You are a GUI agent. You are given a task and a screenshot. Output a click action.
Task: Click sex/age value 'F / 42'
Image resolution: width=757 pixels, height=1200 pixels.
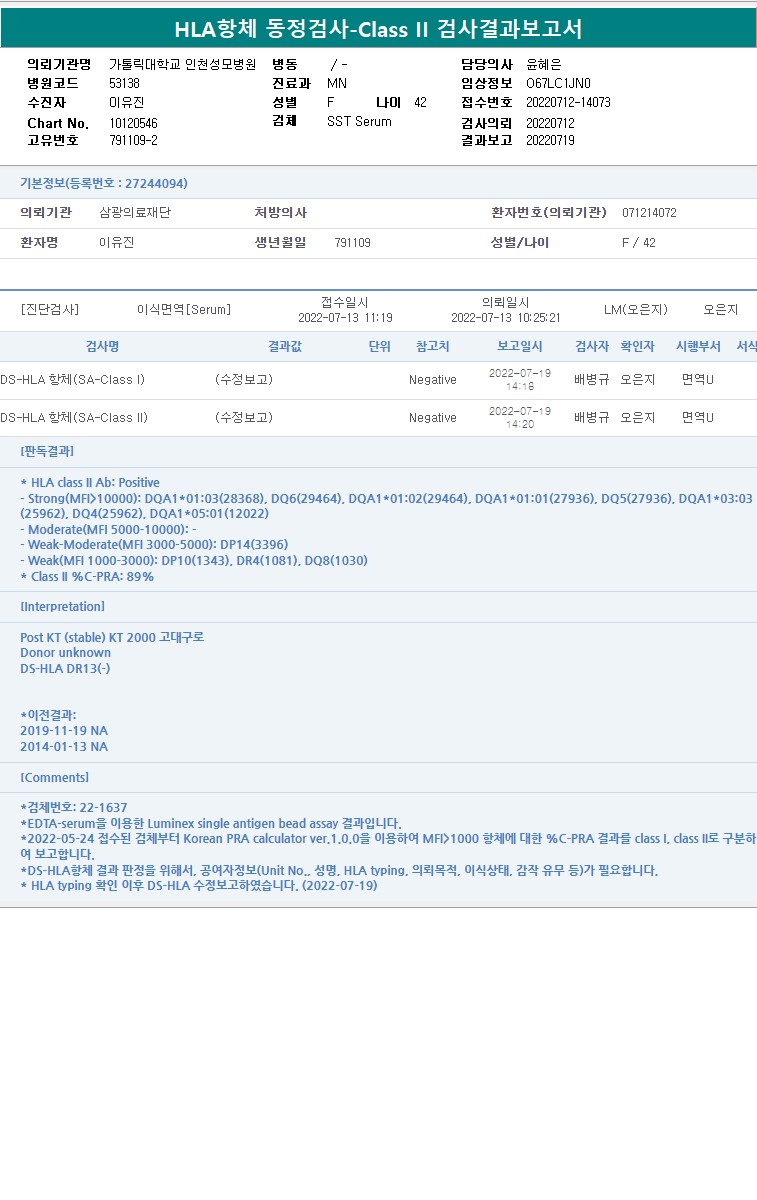pyautogui.click(x=639, y=243)
